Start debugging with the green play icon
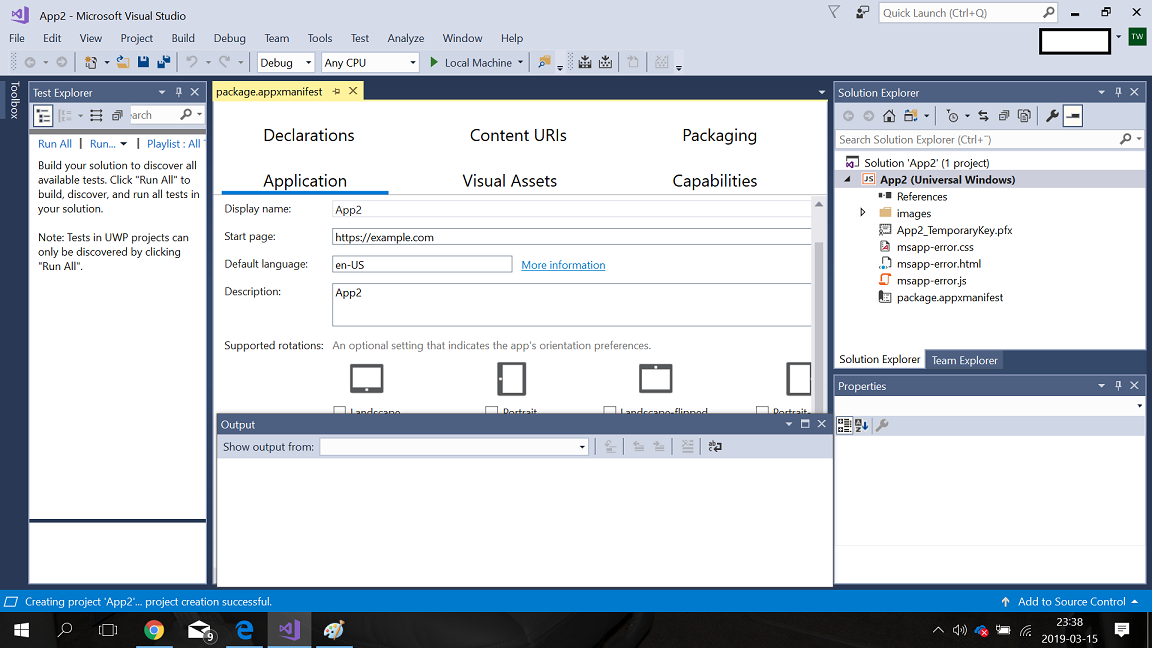1152x648 pixels. [x=434, y=62]
